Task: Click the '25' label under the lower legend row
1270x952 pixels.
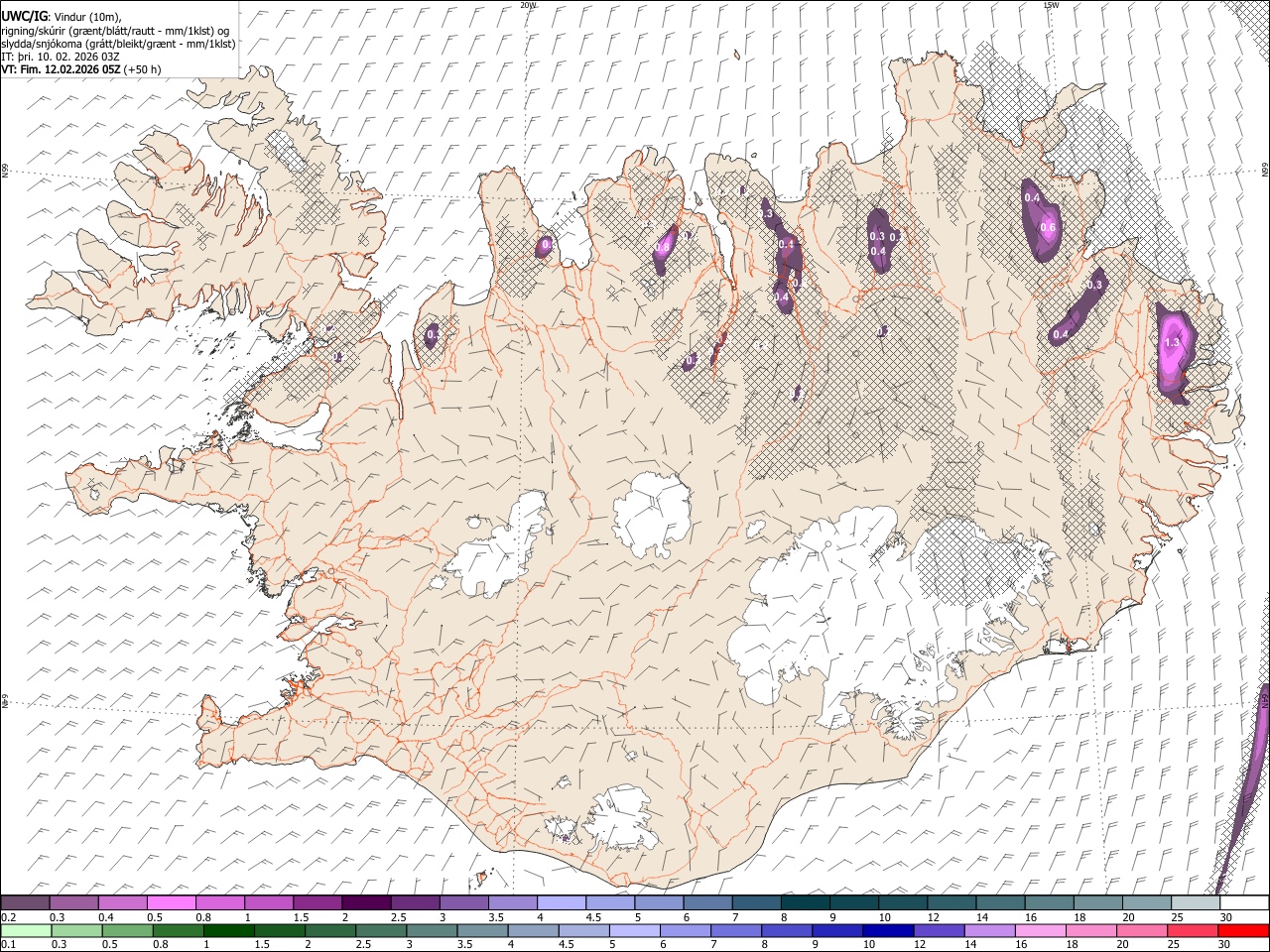Action: (1176, 944)
